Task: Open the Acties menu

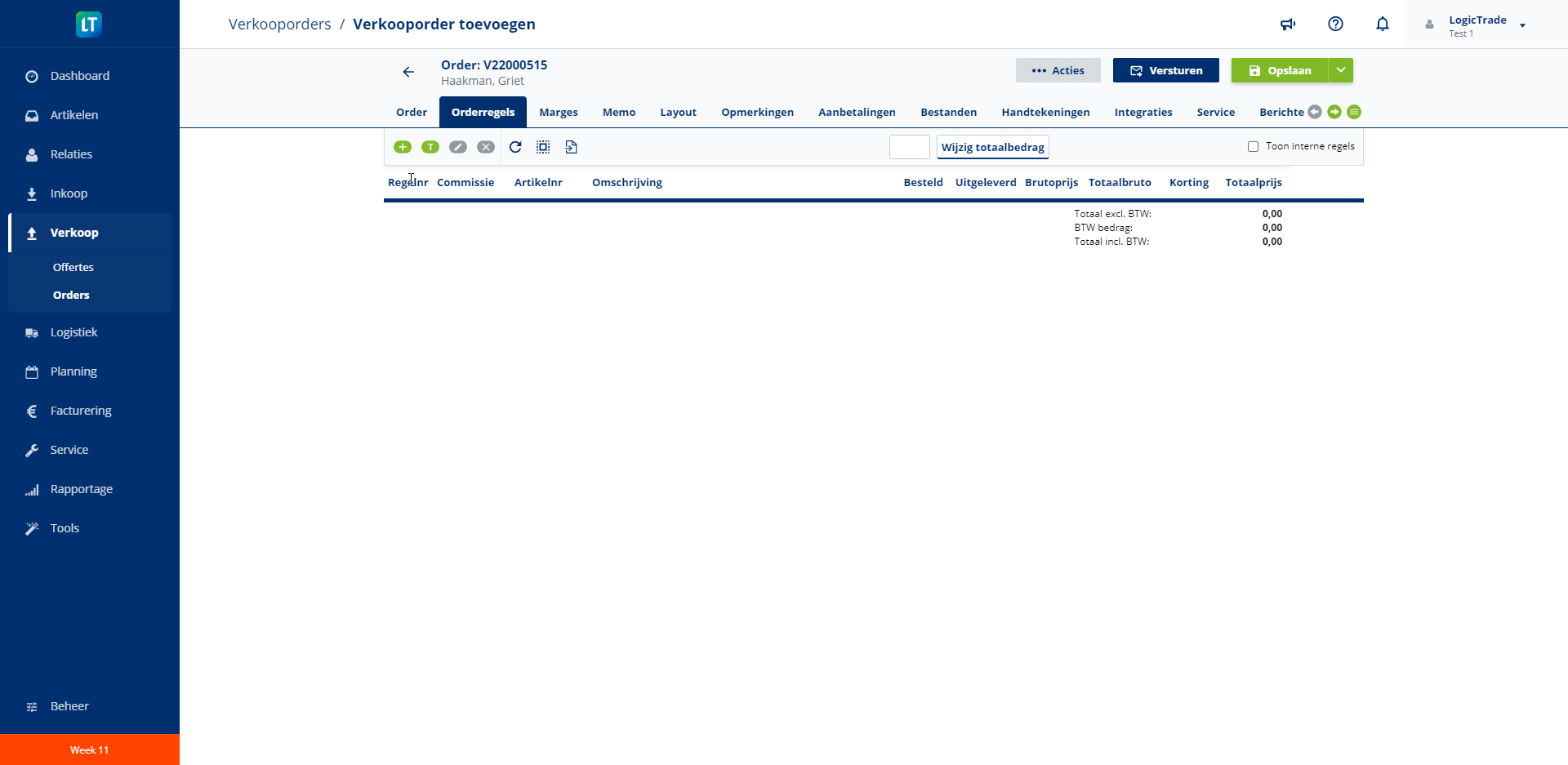Action: point(1058,70)
